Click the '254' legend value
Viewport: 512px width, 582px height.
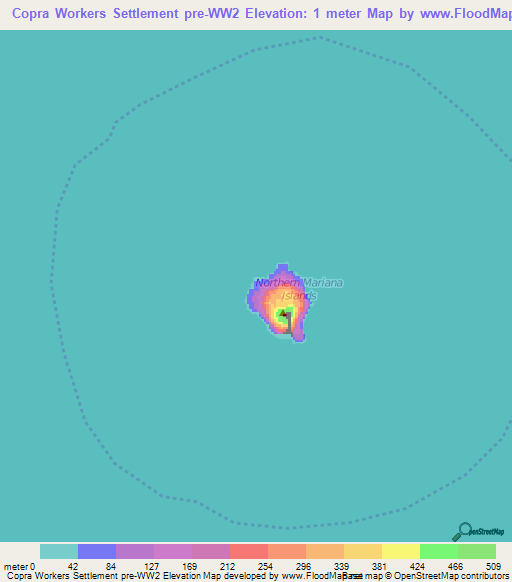[265, 567]
